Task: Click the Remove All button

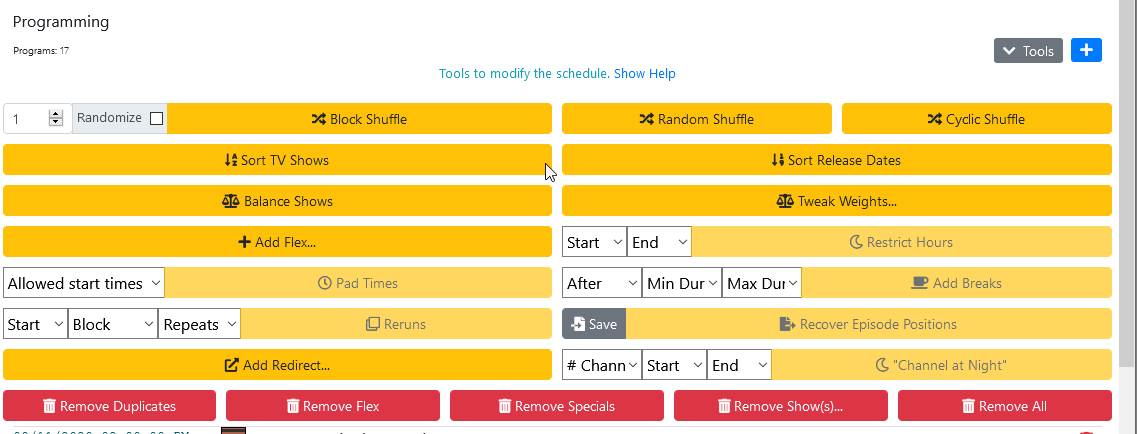Action: pos(1004,406)
